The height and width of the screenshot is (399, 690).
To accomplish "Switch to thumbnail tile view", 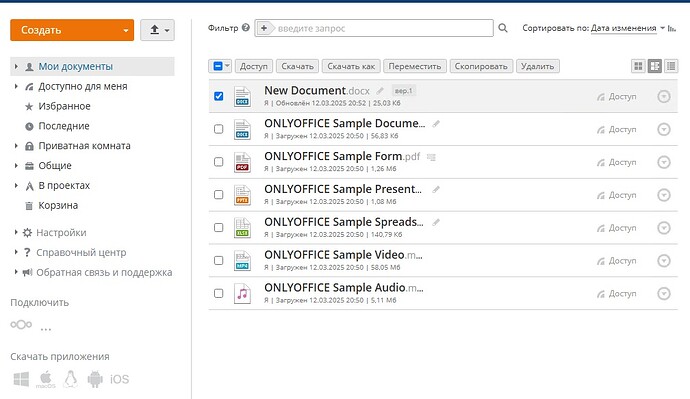I will pos(638,66).
